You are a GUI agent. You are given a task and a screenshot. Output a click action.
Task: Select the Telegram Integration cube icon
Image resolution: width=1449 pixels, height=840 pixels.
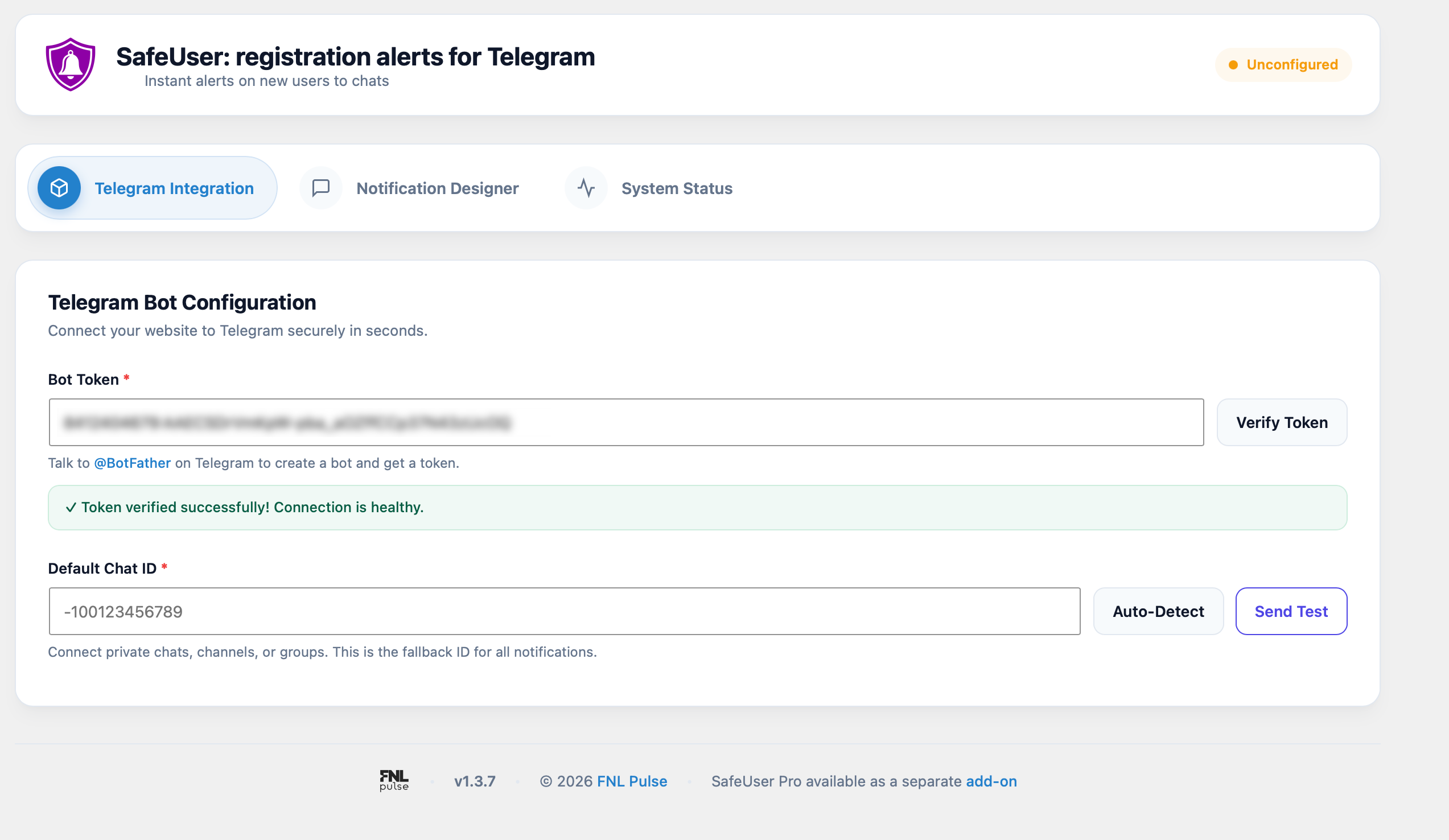tap(59, 188)
